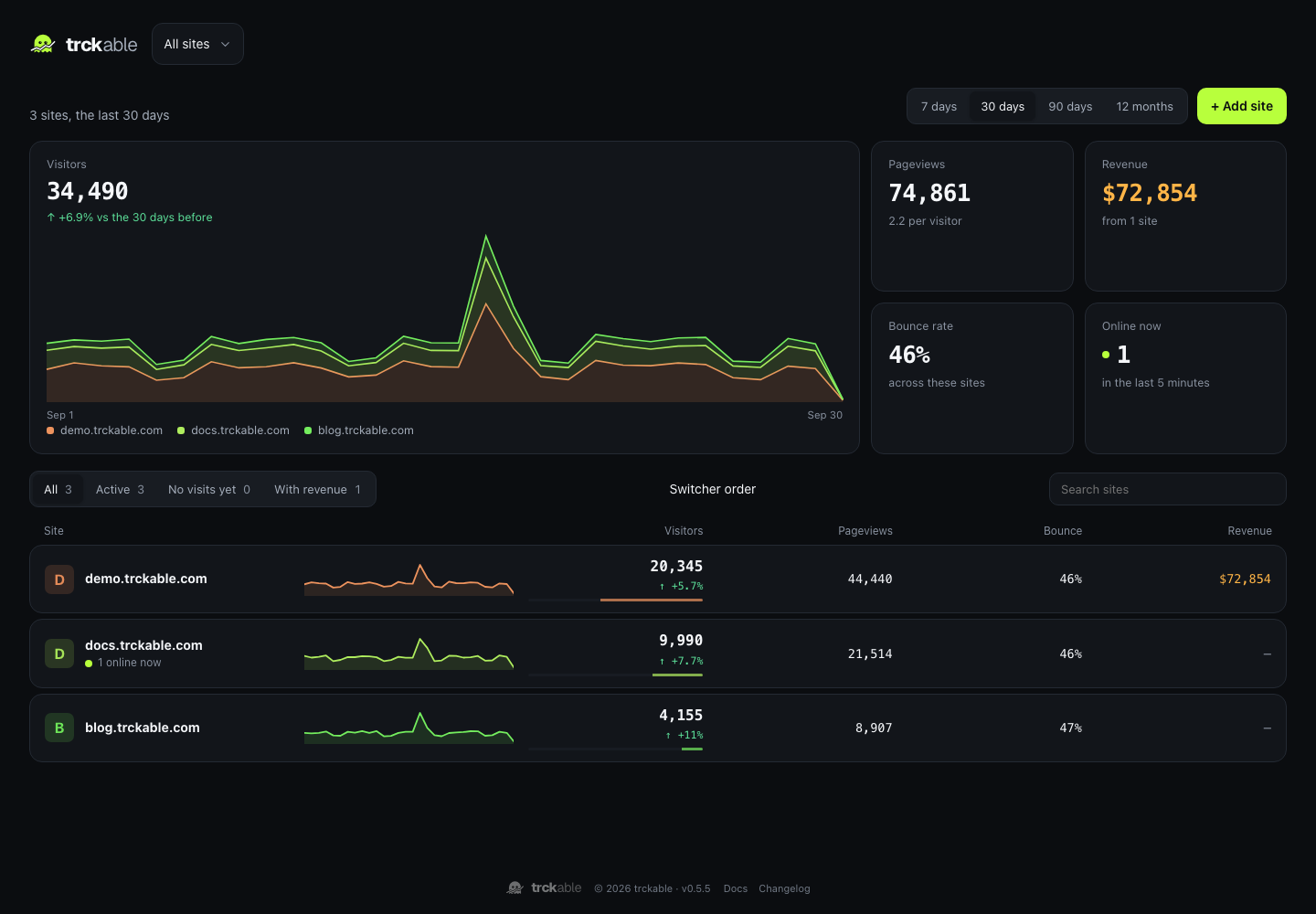Click the demo.trckable.com sparkline chart

[409, 579]
